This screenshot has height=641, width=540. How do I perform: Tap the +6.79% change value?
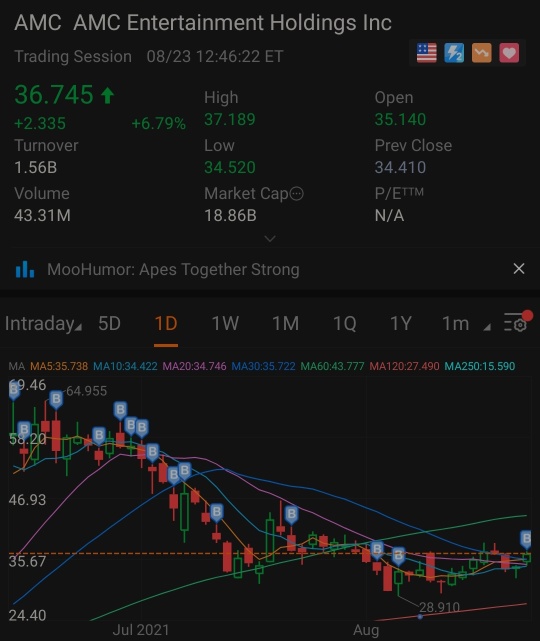coord(159,123)
